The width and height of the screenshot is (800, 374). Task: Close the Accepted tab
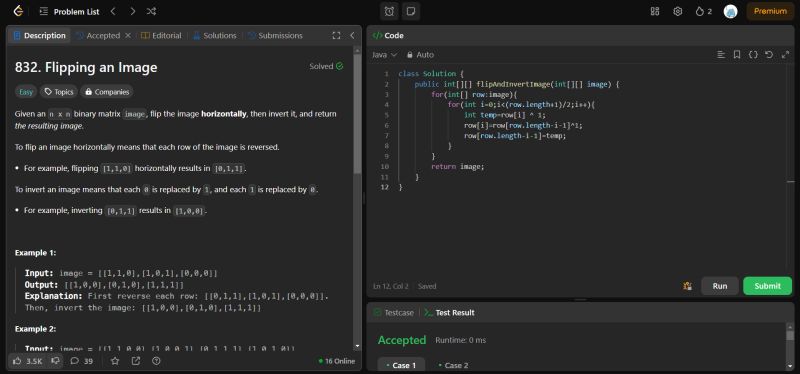point(128,36)
